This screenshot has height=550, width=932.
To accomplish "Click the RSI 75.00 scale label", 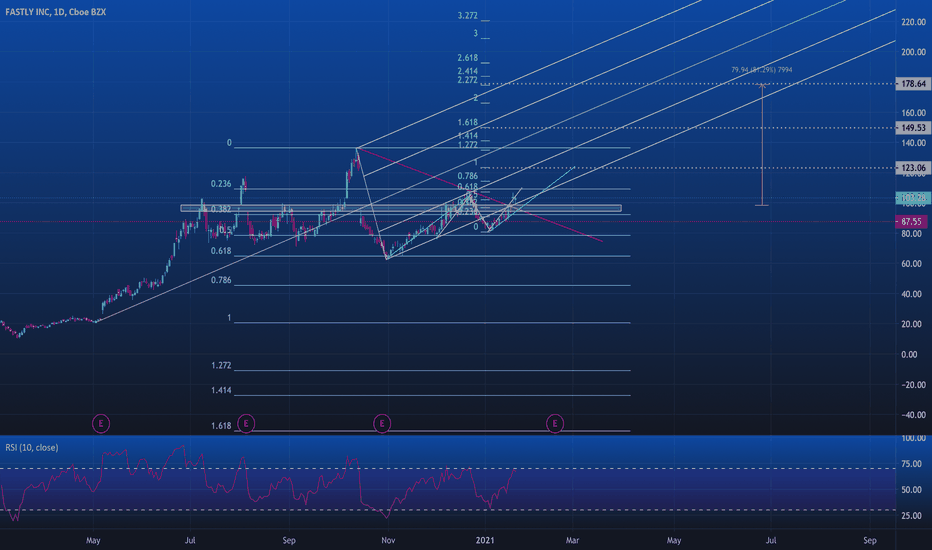I will click(912, 464).
